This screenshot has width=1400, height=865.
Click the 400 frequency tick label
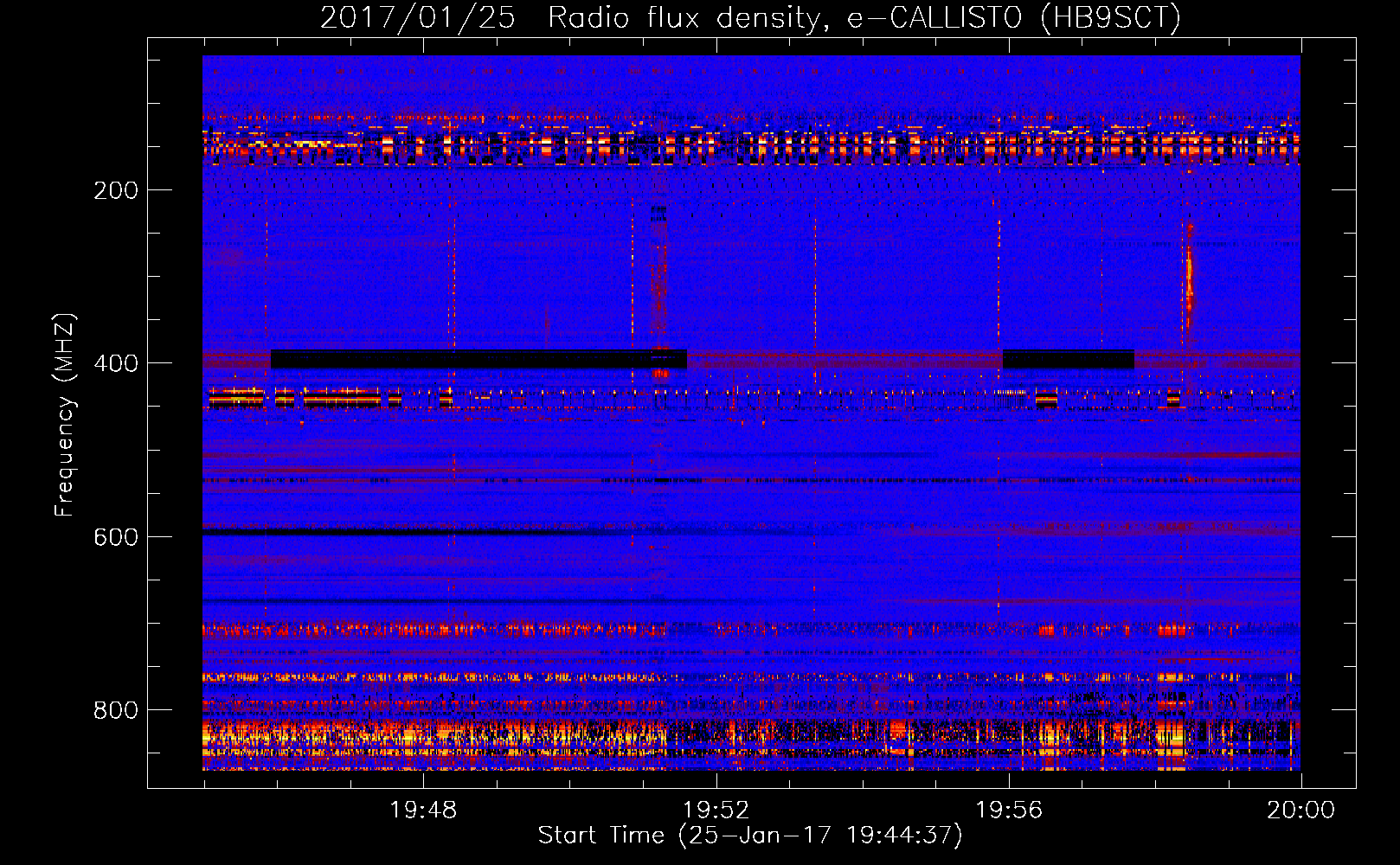[x=116, y=363]
